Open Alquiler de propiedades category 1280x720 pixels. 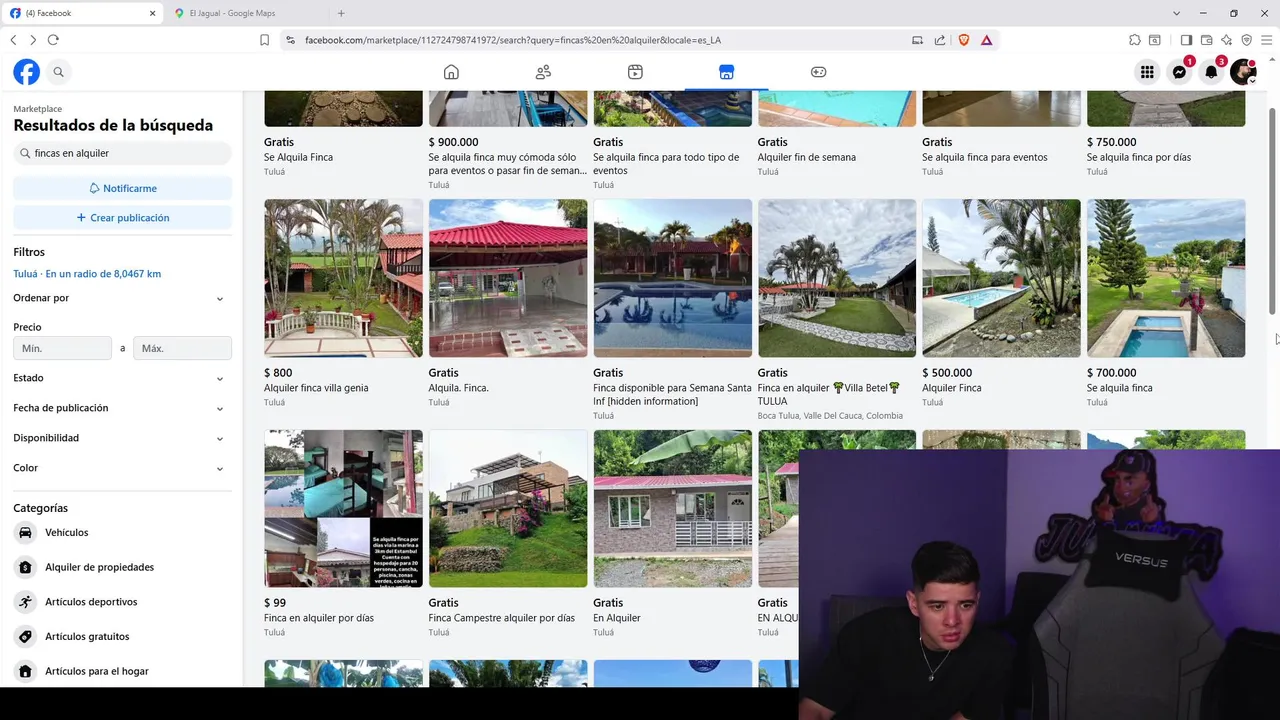[x=122, y=567]
